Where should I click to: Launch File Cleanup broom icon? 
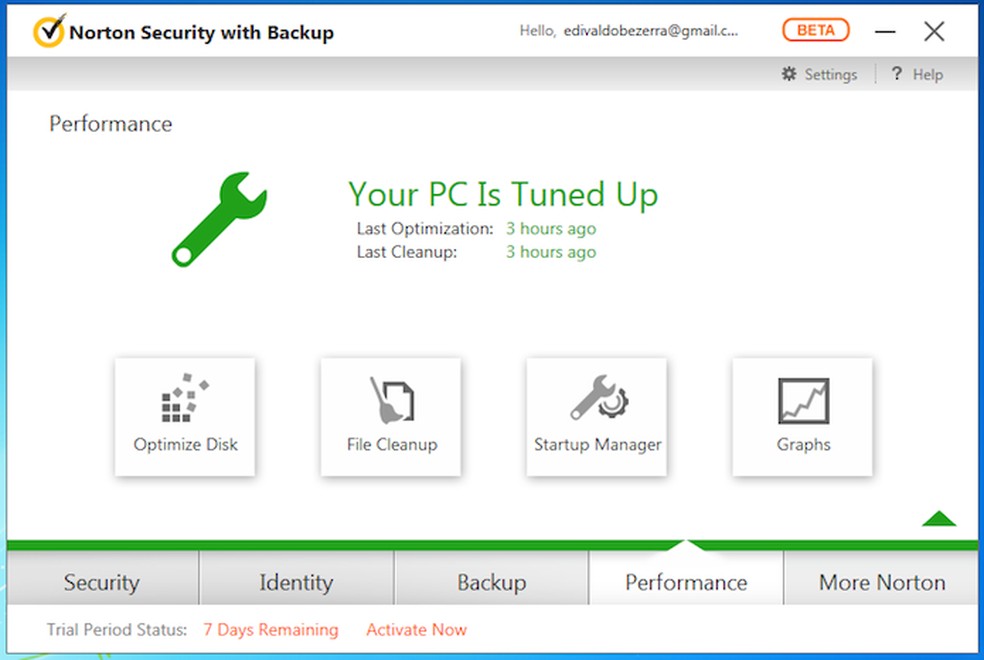tap(391, 400)
